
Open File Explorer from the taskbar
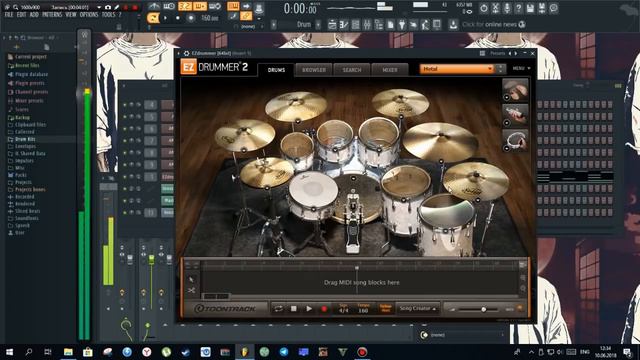pos(68,352)
